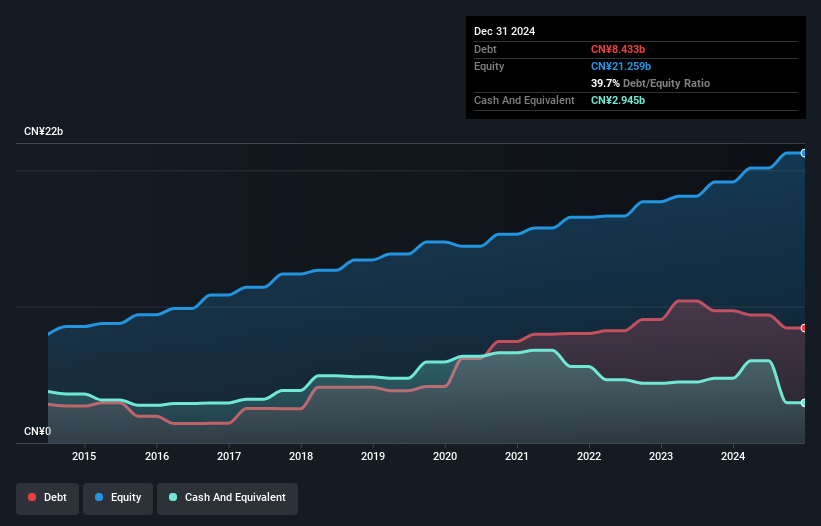Click the Debt label in the tooltip
Screen dimensions: 821x526
point(485,49)
